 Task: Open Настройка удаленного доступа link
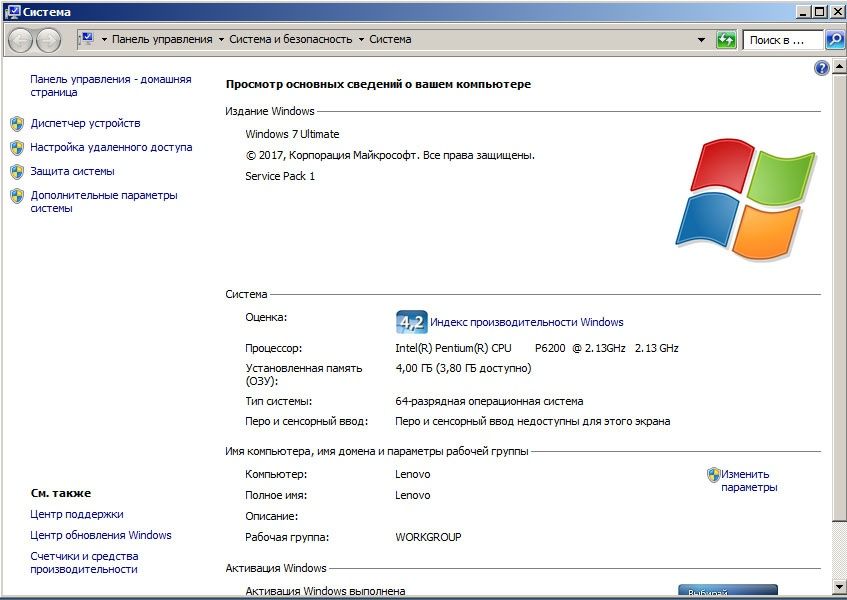111,147
